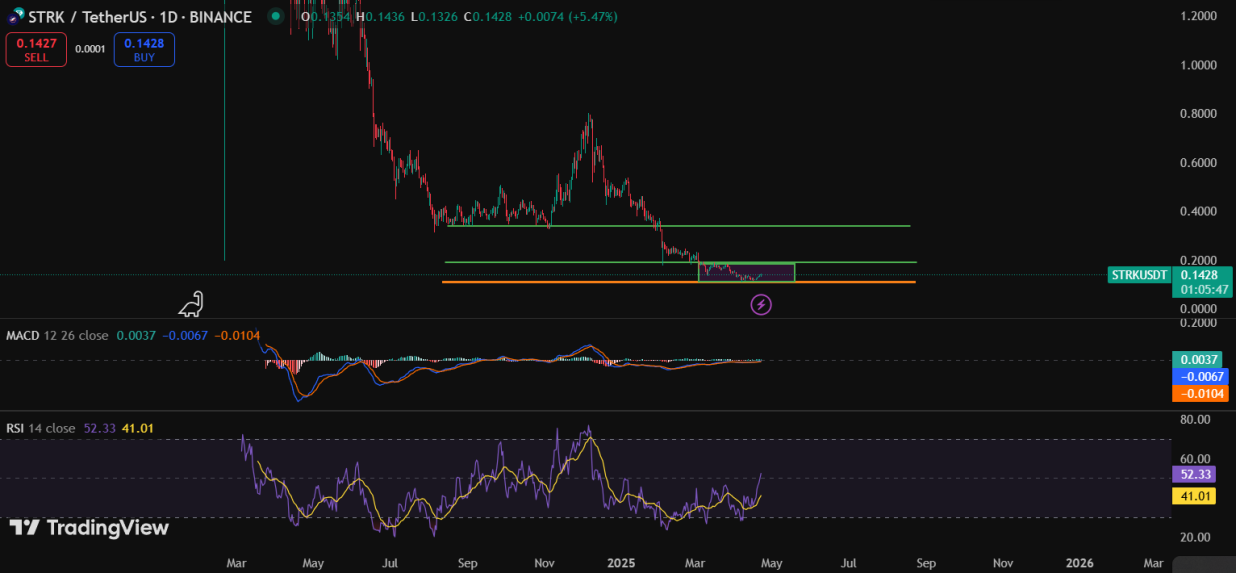This screenshot has height=573, width=1236.
Task: Select the orange horizontal support line
Action: coord(678,282)
